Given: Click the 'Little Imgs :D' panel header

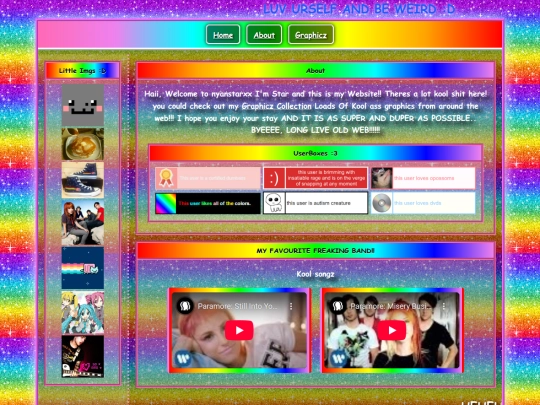Looking at the screenshot, I should (x=83, y=71).
